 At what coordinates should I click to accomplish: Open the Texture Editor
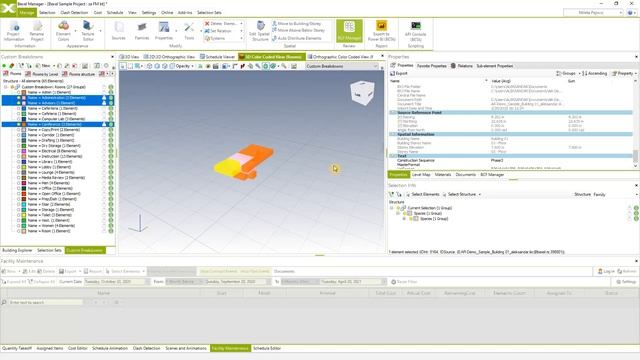click(87, 31)
